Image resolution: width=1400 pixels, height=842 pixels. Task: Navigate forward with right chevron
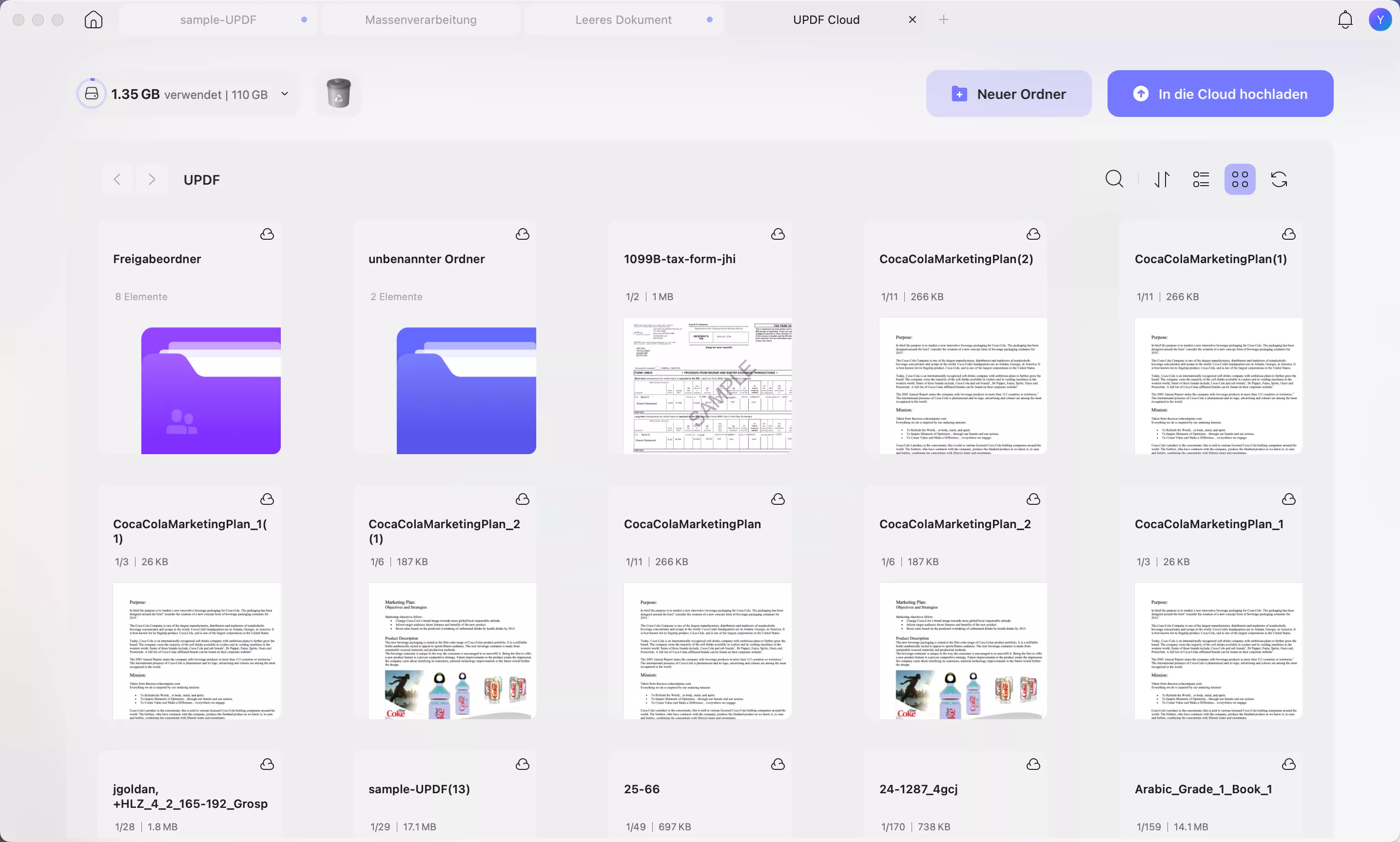152,180
